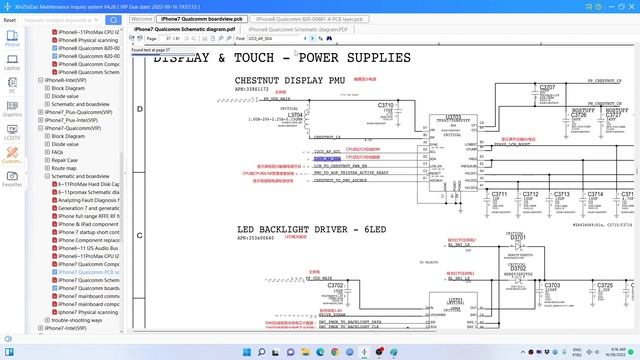The width and height of the screenshot is (640, 360).
Task: Expand trouble-shooting ways node
Action: [x=47, y=320]
